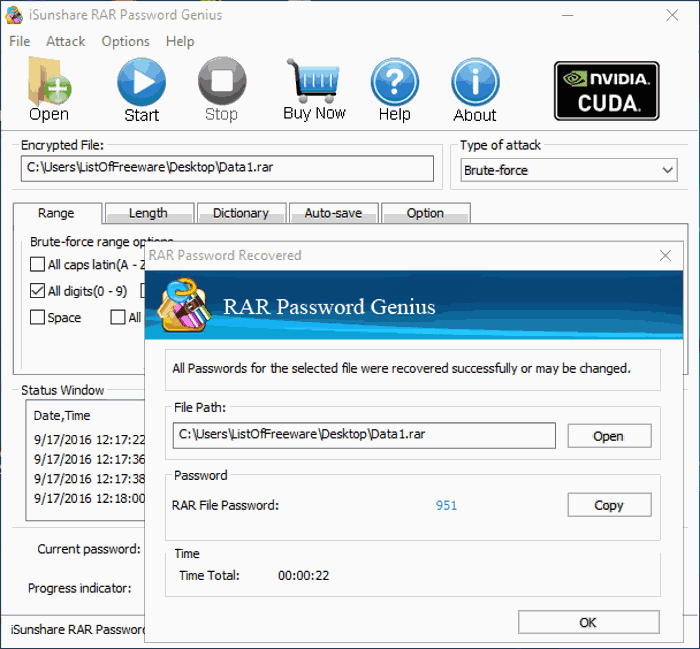Screen dimensions: 700x649
Task: Open the Help menu
Action: (180, 42)
